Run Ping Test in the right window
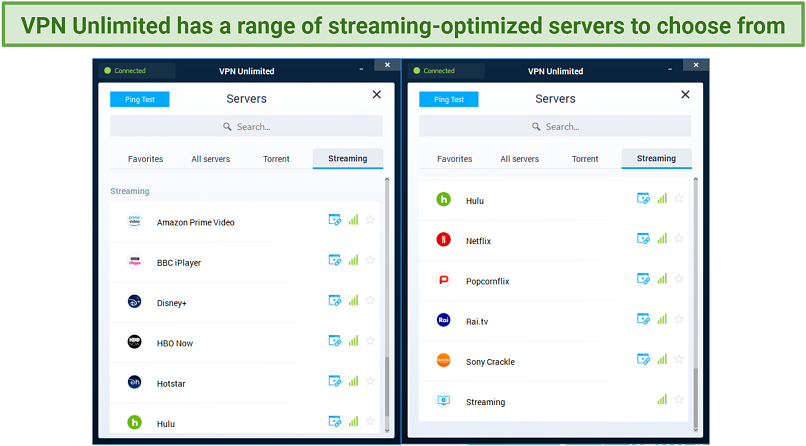 pyautogui.click(x=449, y=99)
